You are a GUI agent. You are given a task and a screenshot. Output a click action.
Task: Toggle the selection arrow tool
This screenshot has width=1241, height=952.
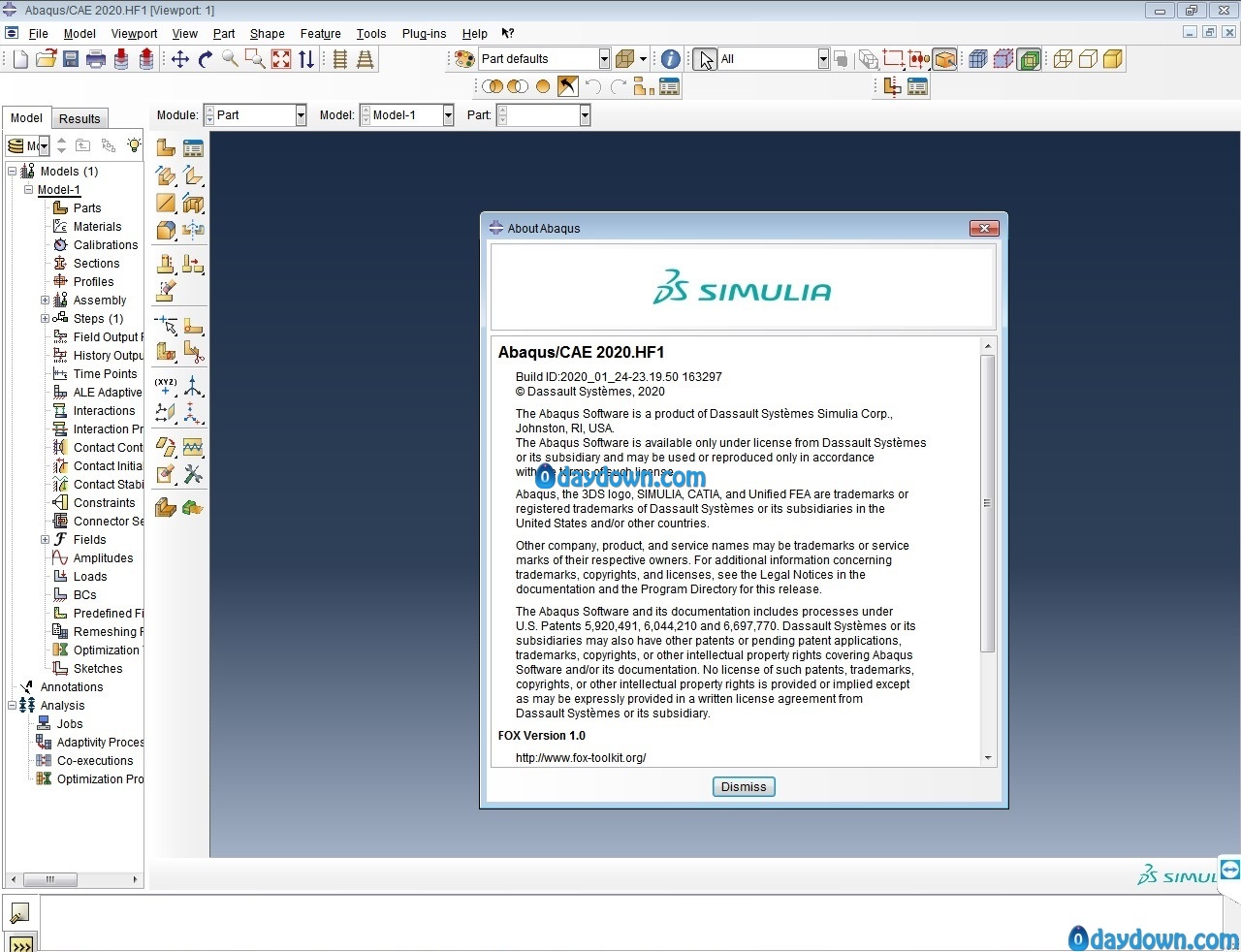(705, 59)
